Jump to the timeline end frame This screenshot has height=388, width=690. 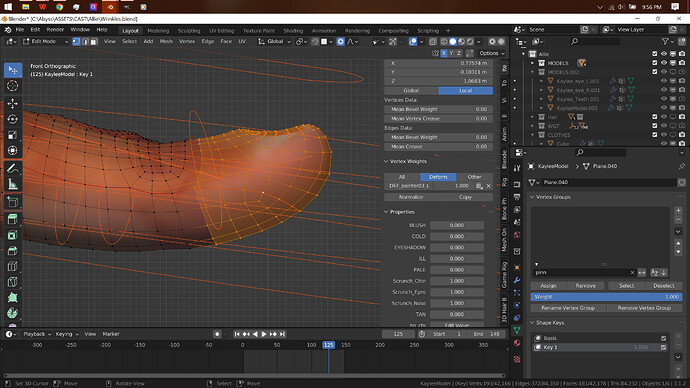point(283,334)
